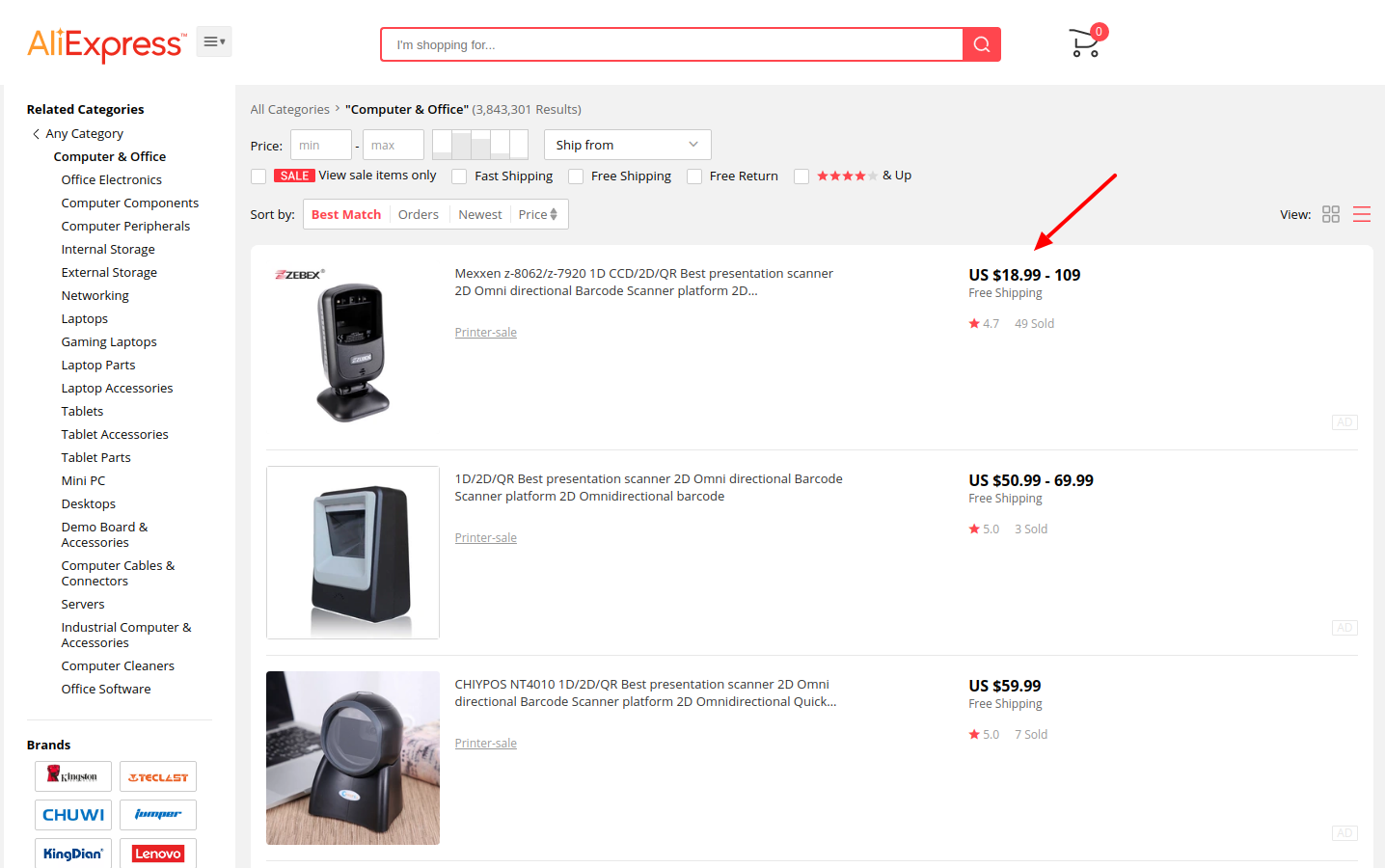Screen dimensions: 1385x868
Task: Sort results by Best Match
Action: (346, 214)
